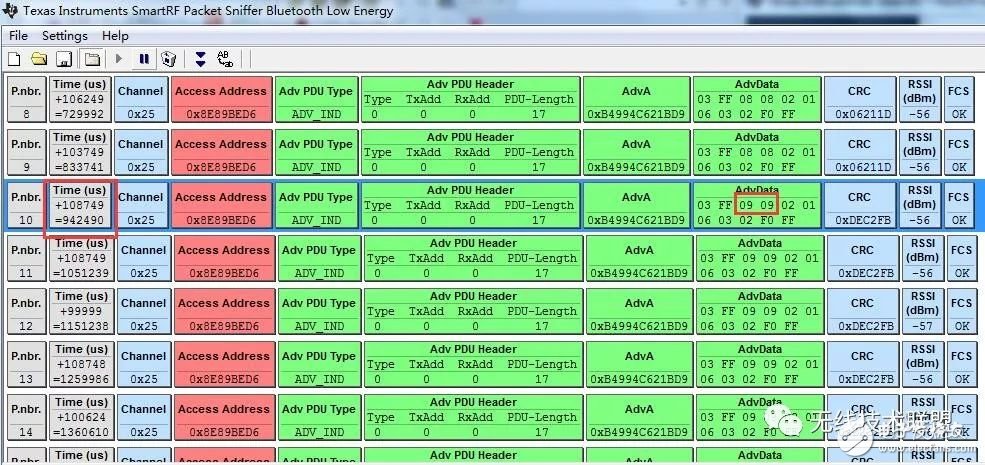Select packet number 13 cell
The image size is (985, 465).
[28, 364]
